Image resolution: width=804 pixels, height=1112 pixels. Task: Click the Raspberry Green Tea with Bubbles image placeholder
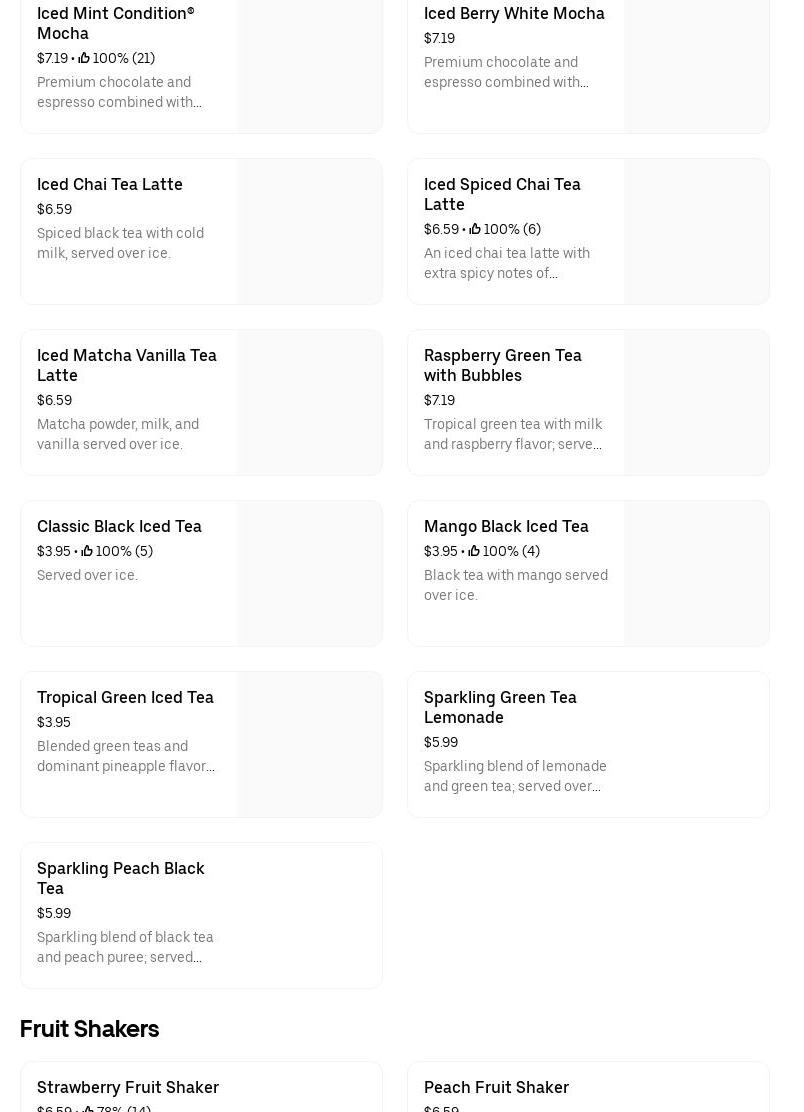(696, 402)
